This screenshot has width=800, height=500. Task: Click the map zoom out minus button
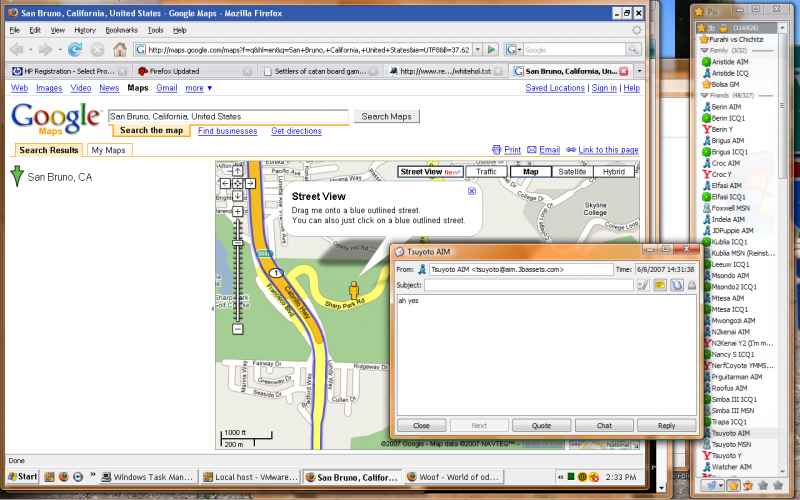(238, 329)
